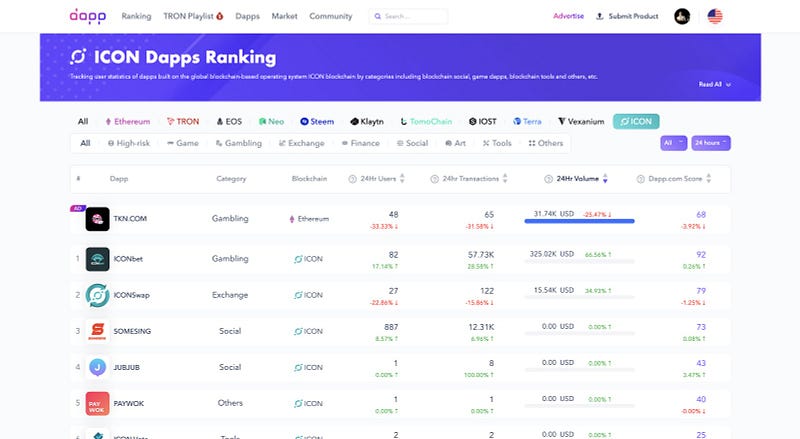Filter by Others category
The width and height of the screenshot is (800, 439).
[x=545, y=143]
